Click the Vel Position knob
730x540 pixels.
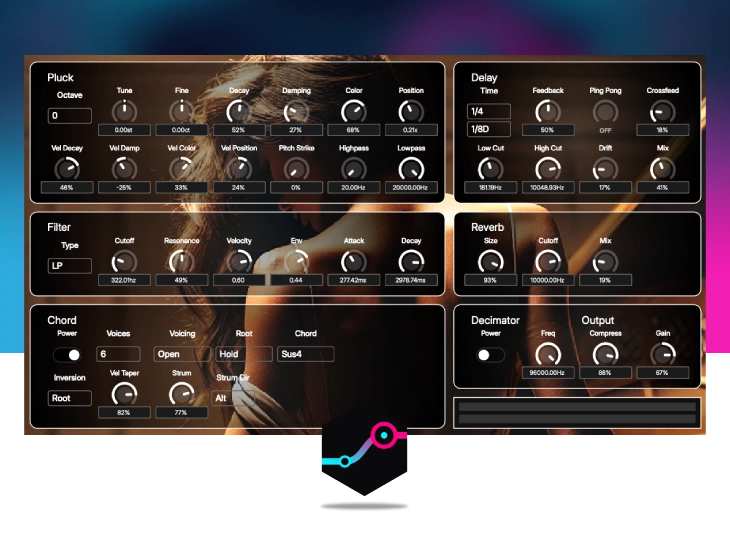coord(239,169)
